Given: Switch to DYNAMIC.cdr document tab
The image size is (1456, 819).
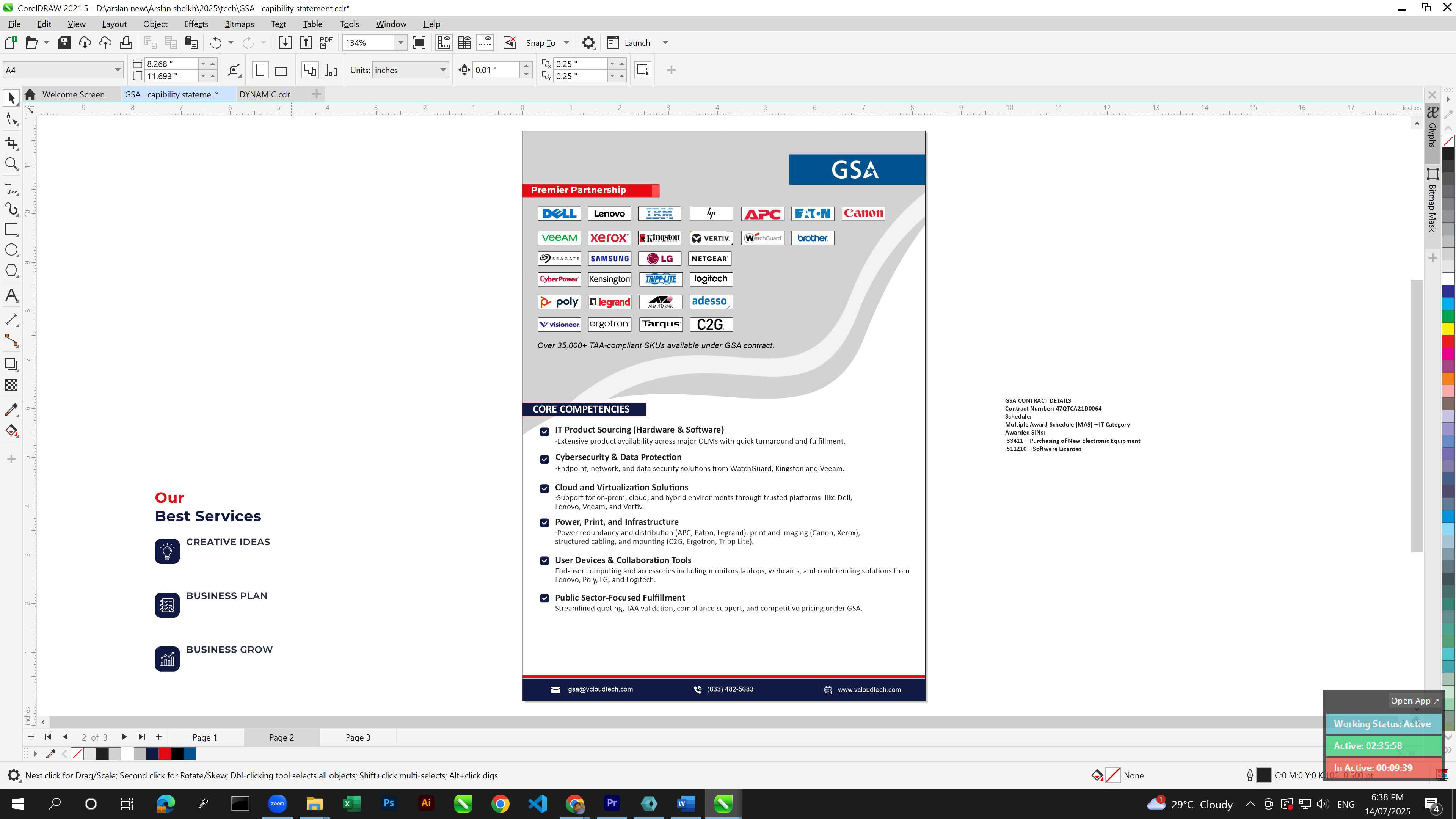Looking at the screenshot, I should click(x=265, y=94).
